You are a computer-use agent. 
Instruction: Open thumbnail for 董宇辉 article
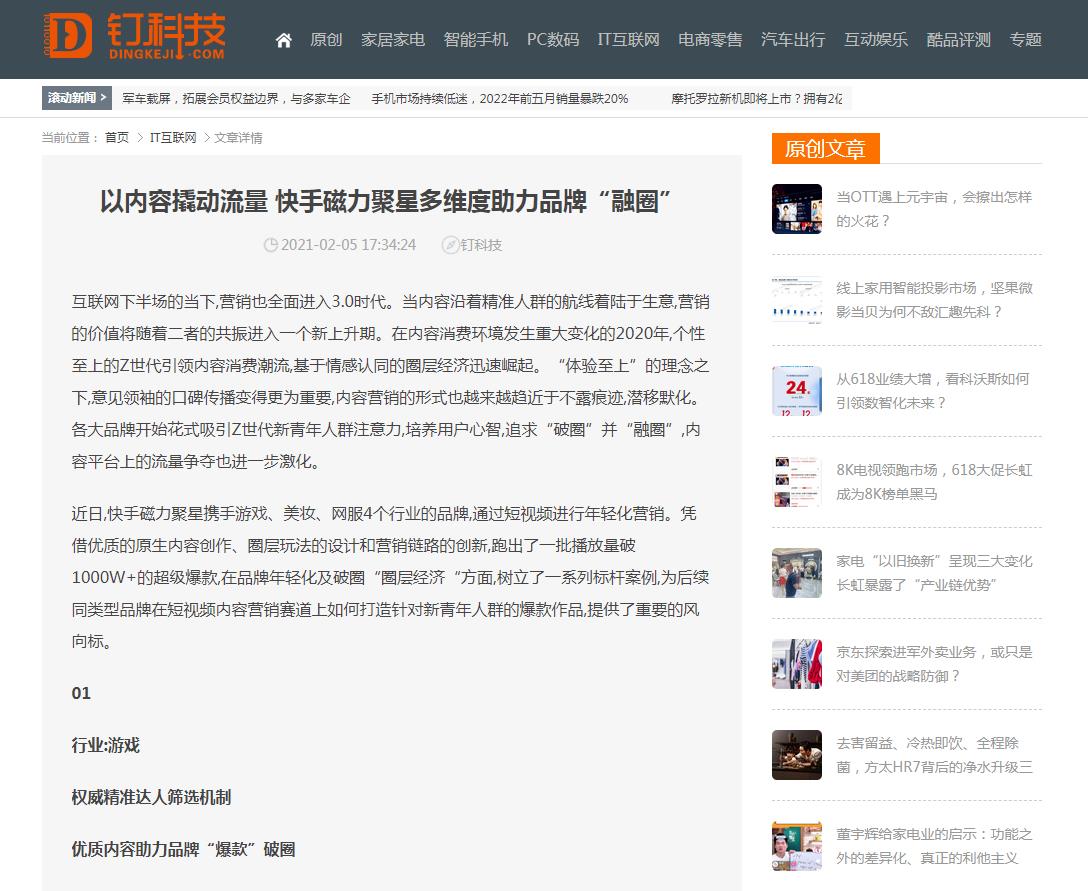(797, 845)
